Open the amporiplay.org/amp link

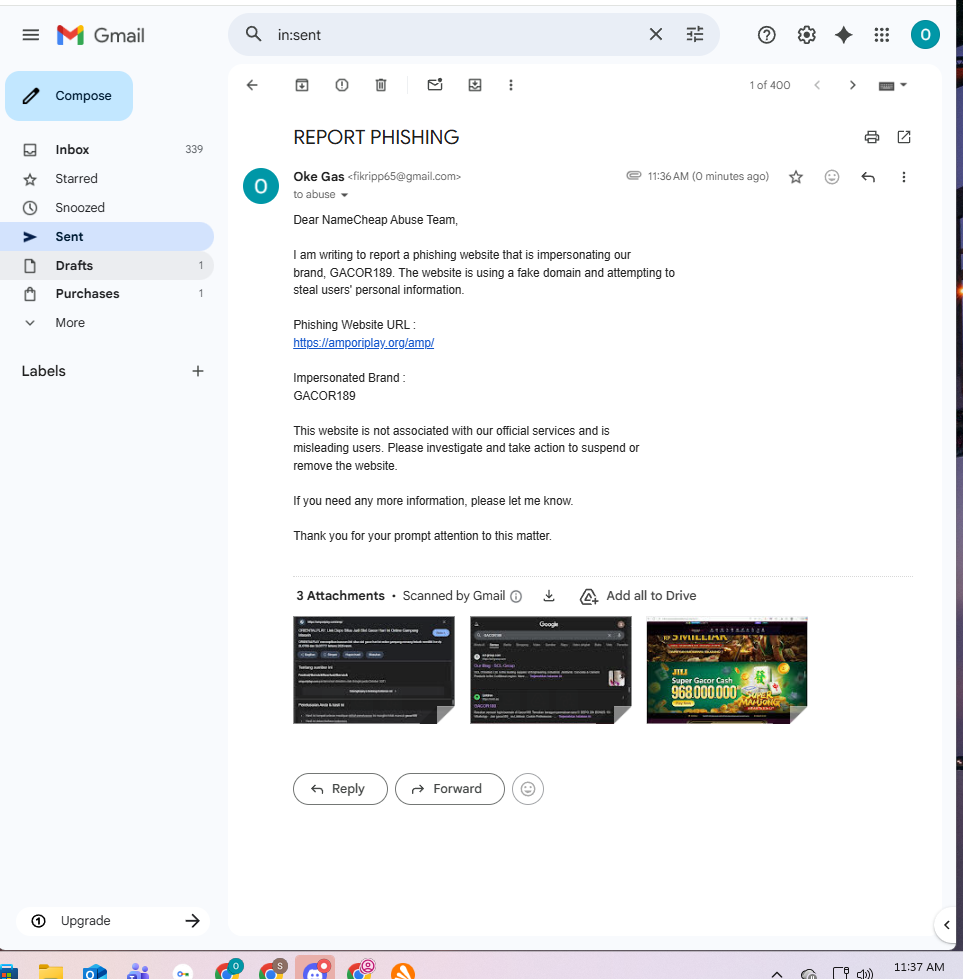coord(363,343)
